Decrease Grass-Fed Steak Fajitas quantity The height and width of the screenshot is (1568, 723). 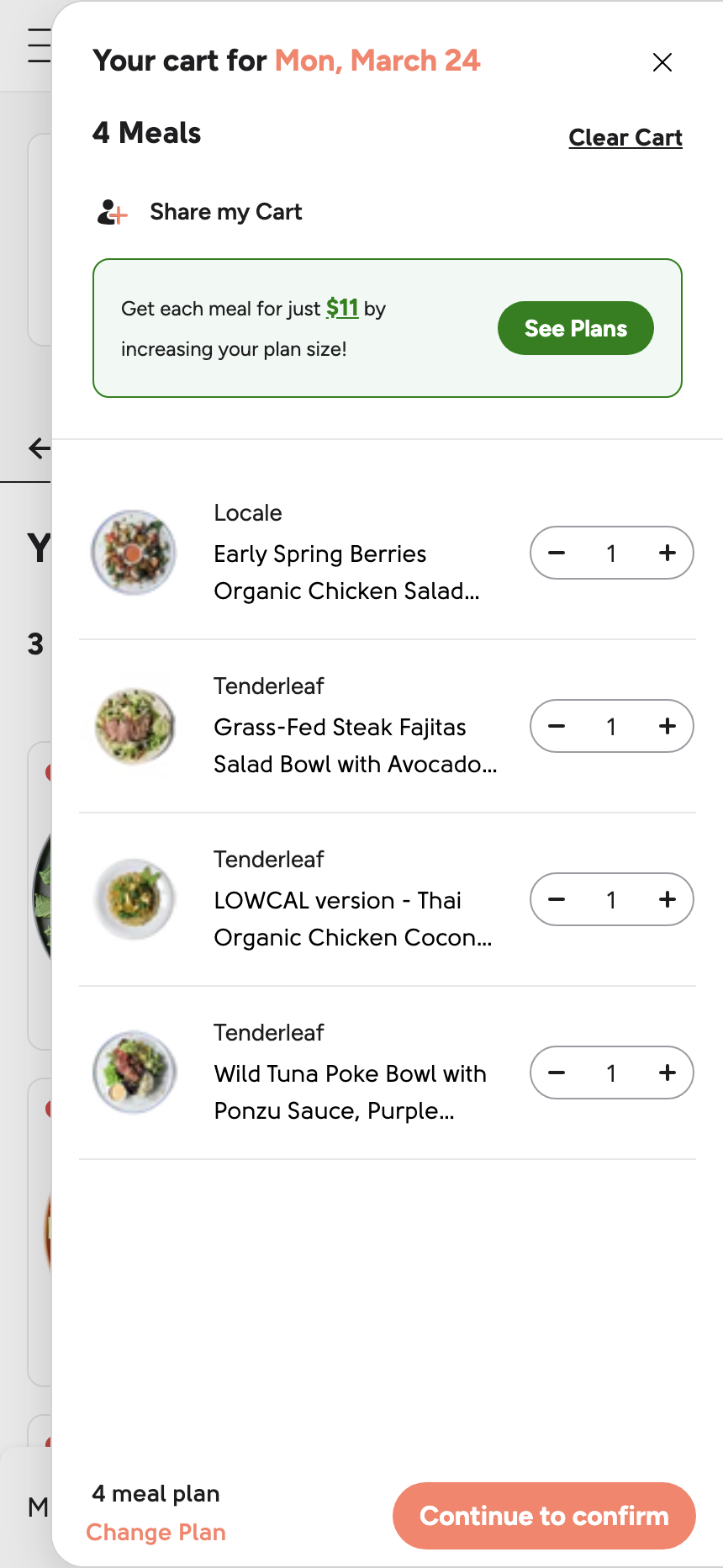pyautogui.click(x=557, y=726)
